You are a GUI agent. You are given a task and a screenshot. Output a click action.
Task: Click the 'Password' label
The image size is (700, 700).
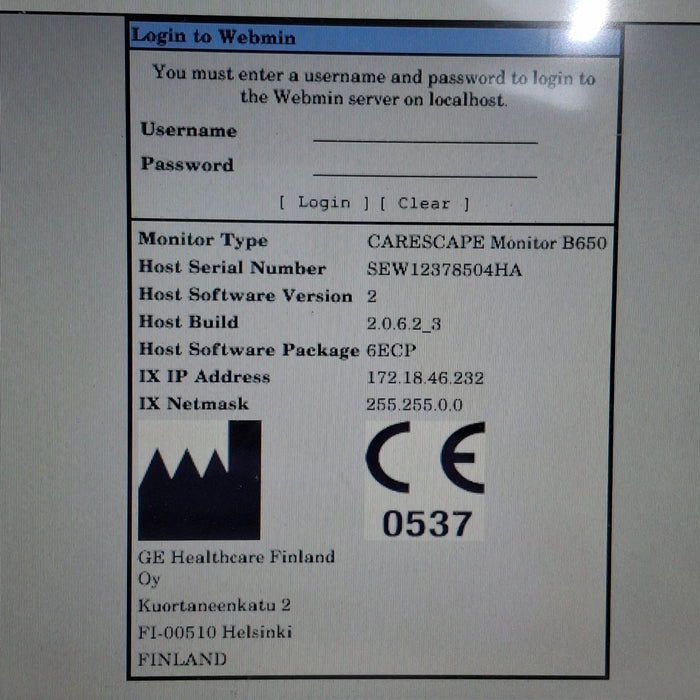187,164
